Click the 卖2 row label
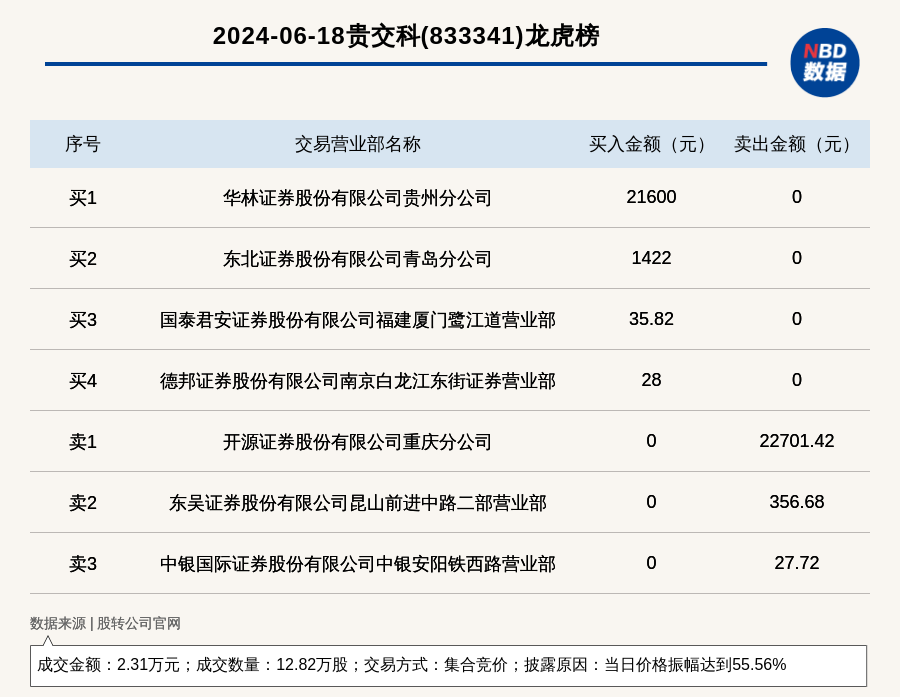 (x=83, y=502)
